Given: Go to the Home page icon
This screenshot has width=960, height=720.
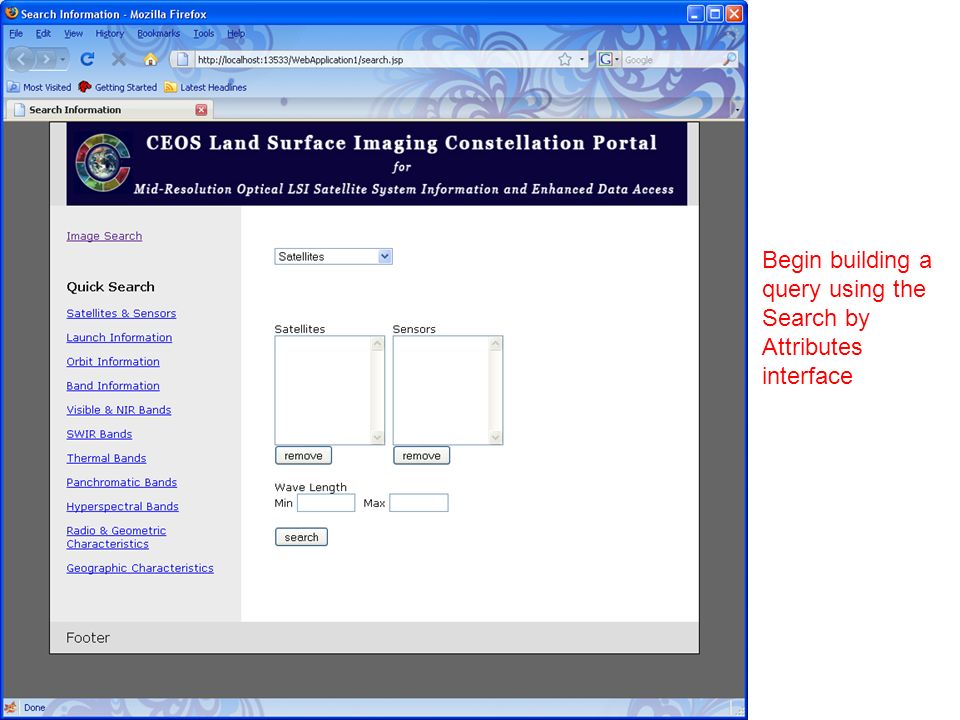Looking at the screenshot, I should 150,59.
